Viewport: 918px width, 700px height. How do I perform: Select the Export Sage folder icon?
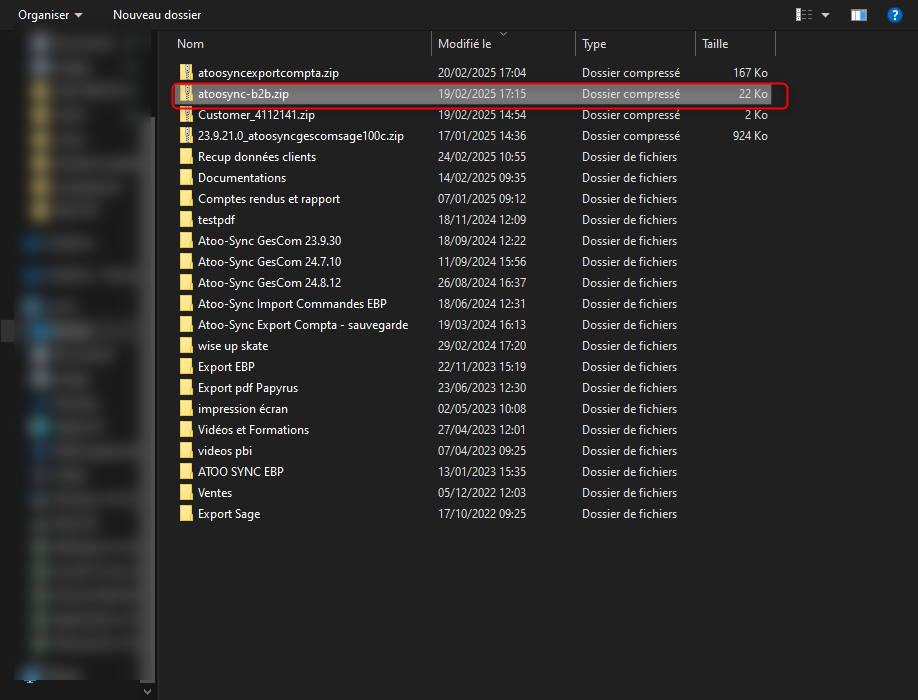pos(186,514)
